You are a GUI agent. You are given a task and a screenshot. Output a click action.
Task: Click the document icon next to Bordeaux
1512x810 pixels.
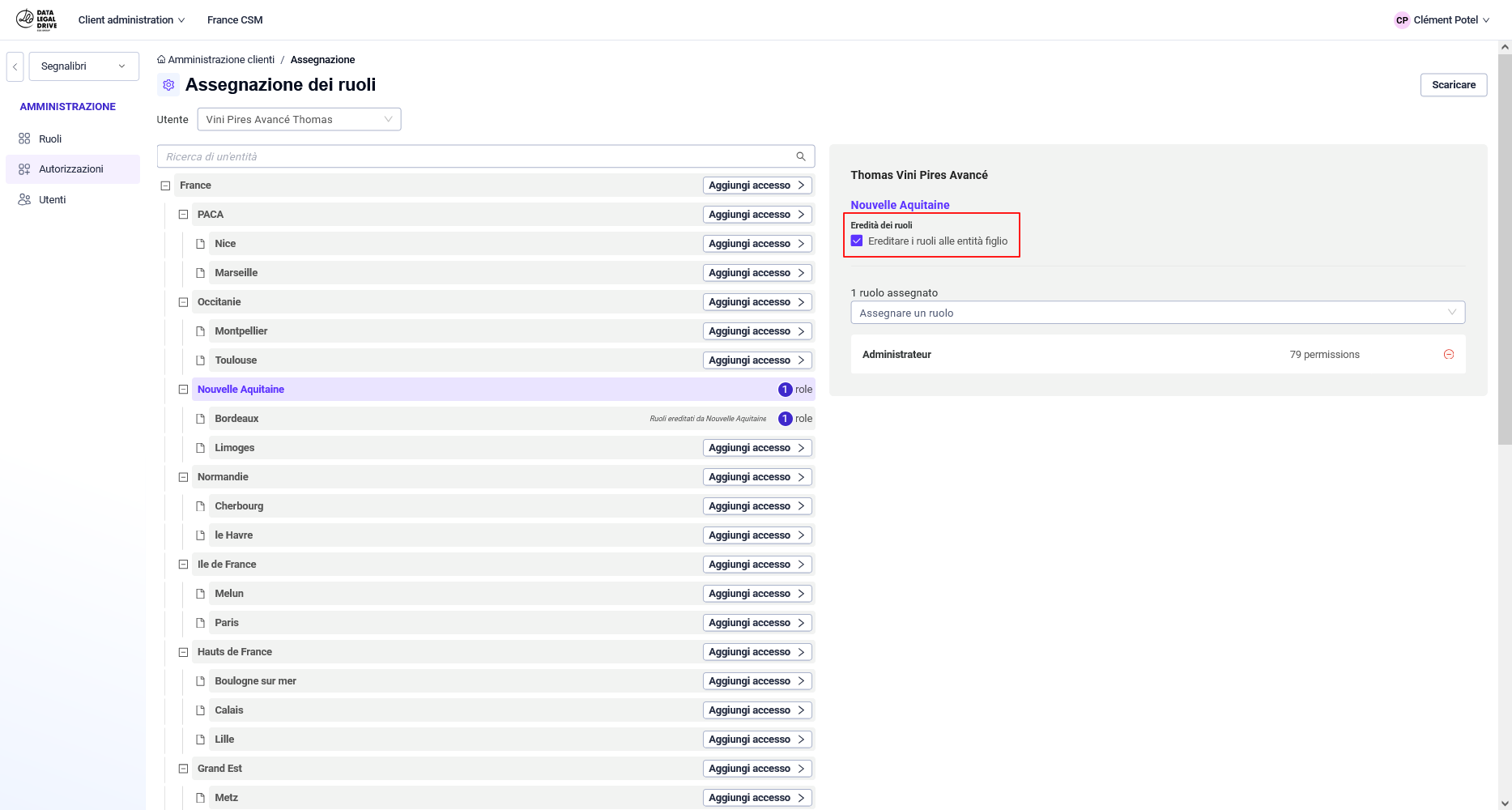(x=200, y=419)
